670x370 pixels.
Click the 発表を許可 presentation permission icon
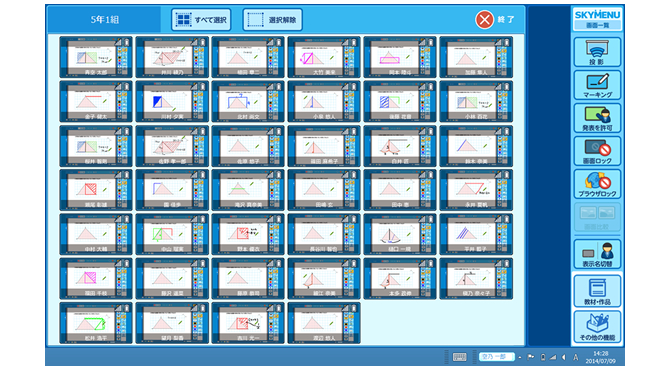(597, 118)
